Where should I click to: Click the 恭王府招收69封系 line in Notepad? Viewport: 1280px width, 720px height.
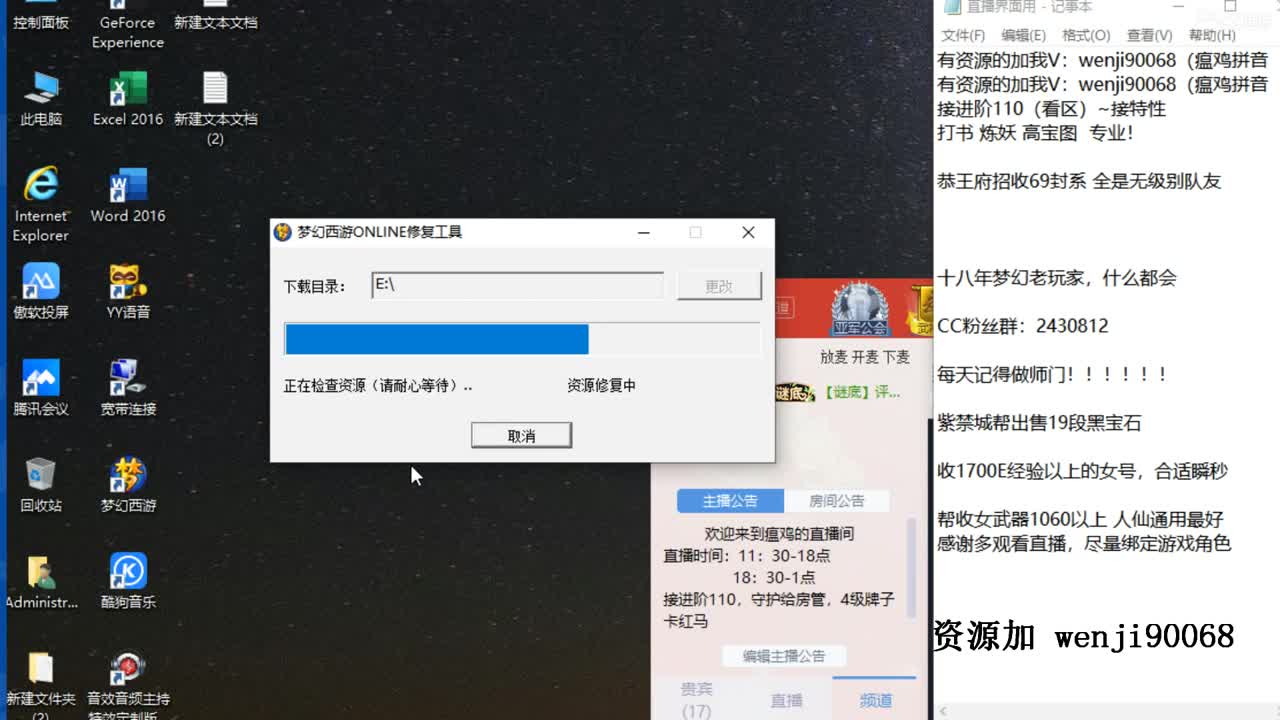1079,181
